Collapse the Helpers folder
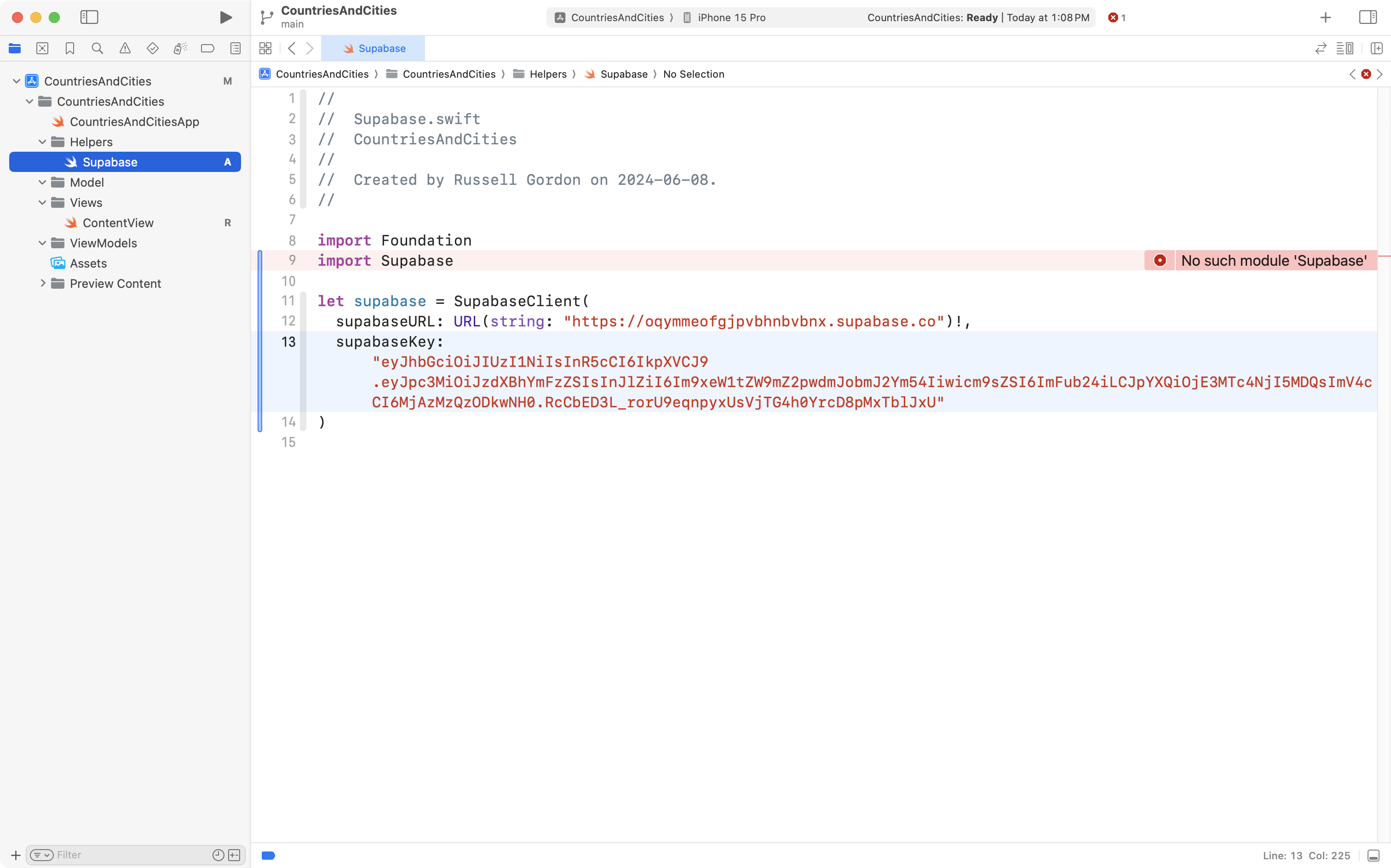The width and height of the screenshot is (1391, 868). click(42, 142)
